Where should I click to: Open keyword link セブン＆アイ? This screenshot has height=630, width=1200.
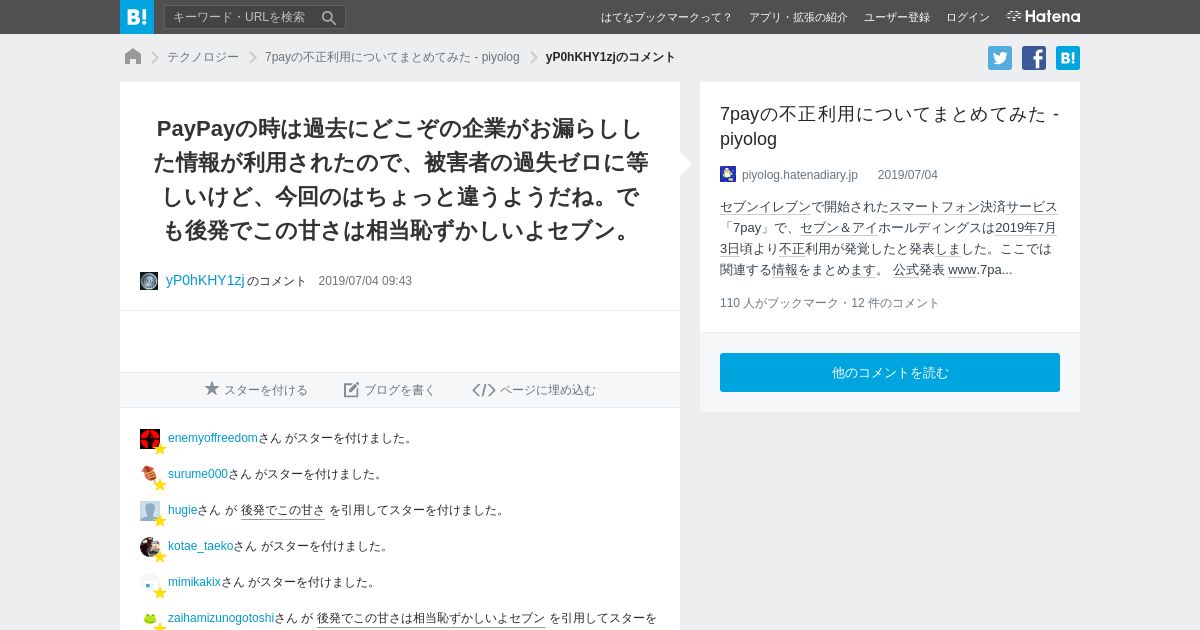(839, 228)
